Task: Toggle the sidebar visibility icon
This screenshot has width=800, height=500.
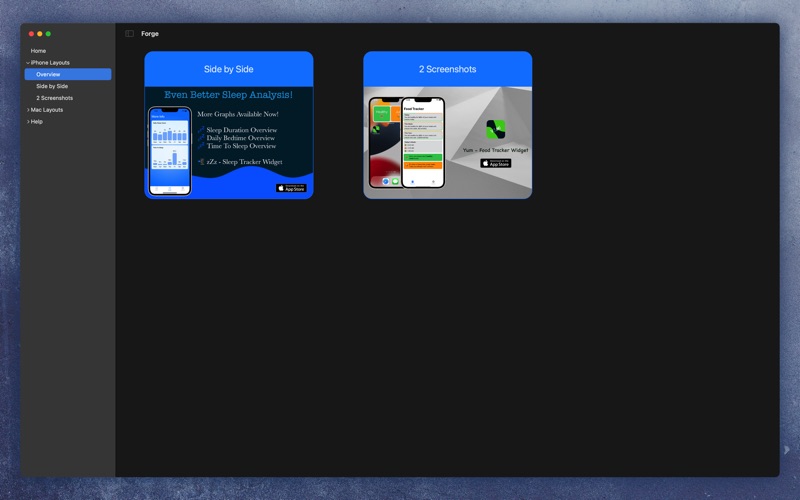Action: coord(130,34)
